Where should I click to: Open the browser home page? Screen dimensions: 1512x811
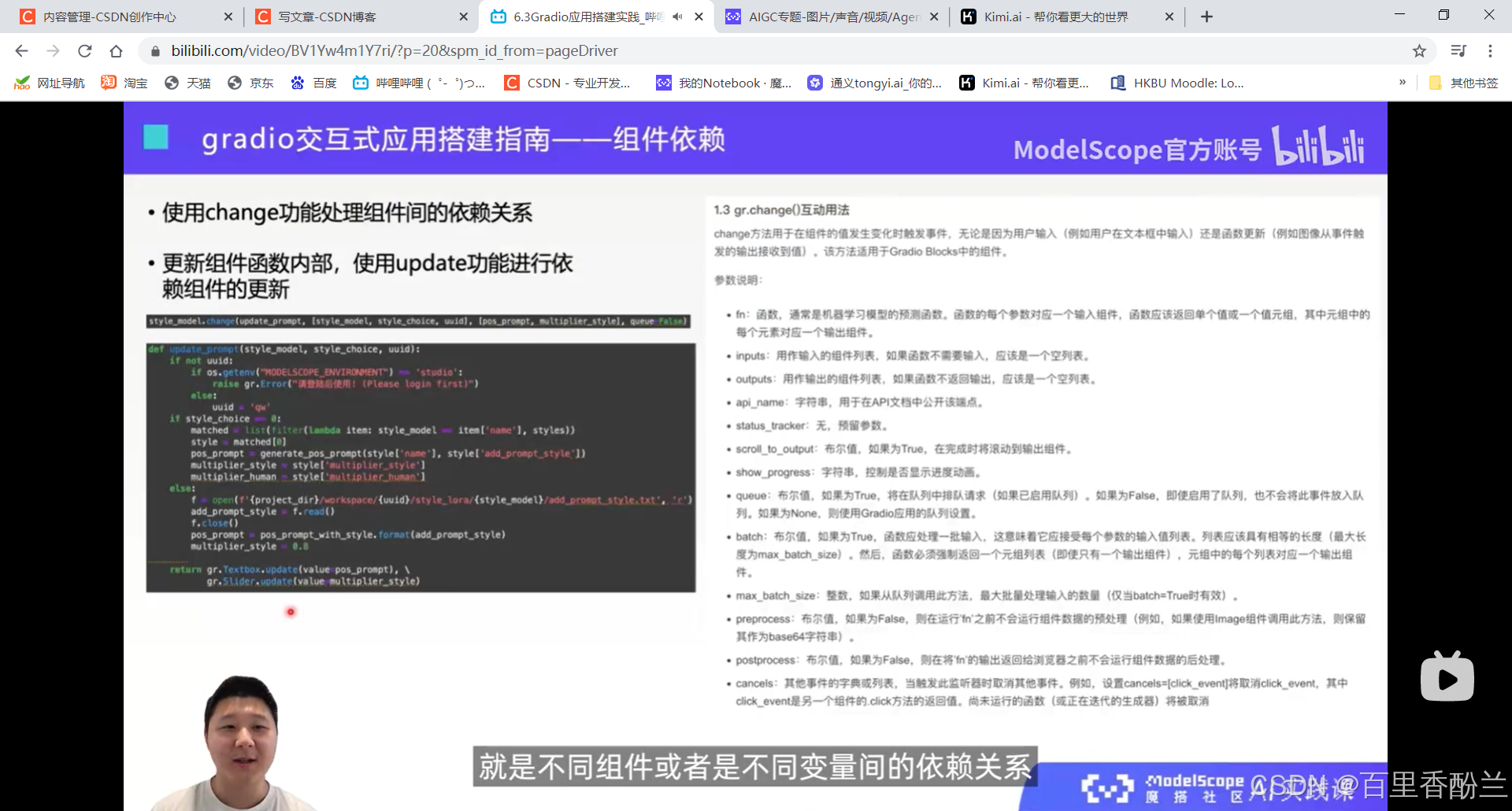(116, 50)
